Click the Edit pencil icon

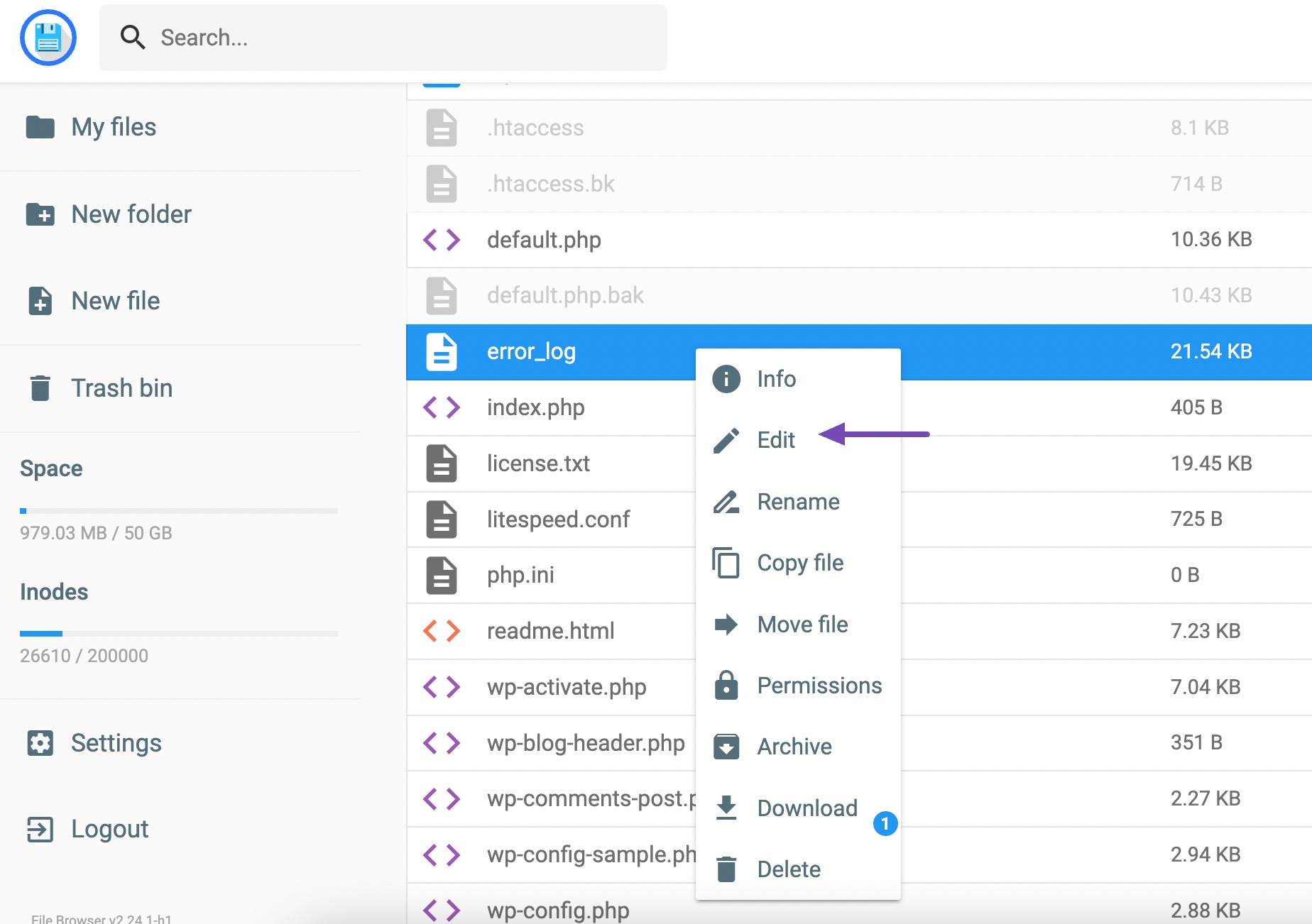point(726,440)
